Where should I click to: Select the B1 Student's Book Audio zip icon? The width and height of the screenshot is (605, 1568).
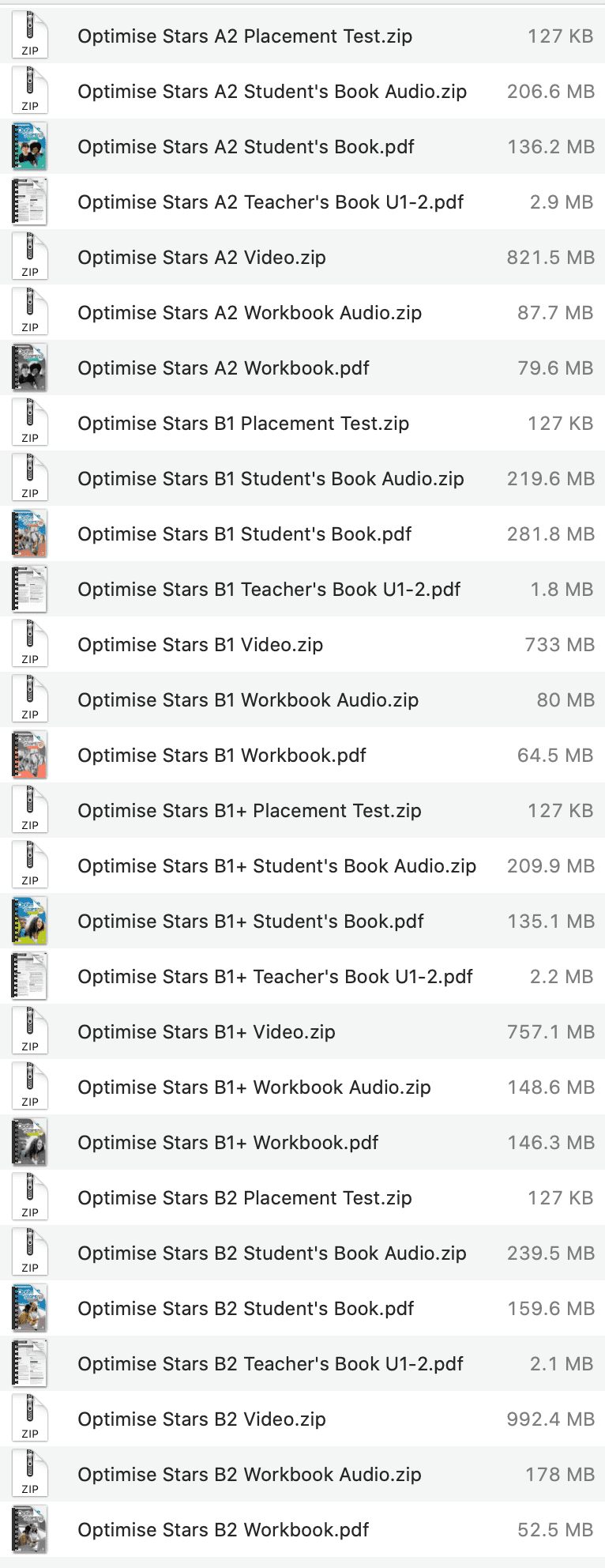coord(30,479)
